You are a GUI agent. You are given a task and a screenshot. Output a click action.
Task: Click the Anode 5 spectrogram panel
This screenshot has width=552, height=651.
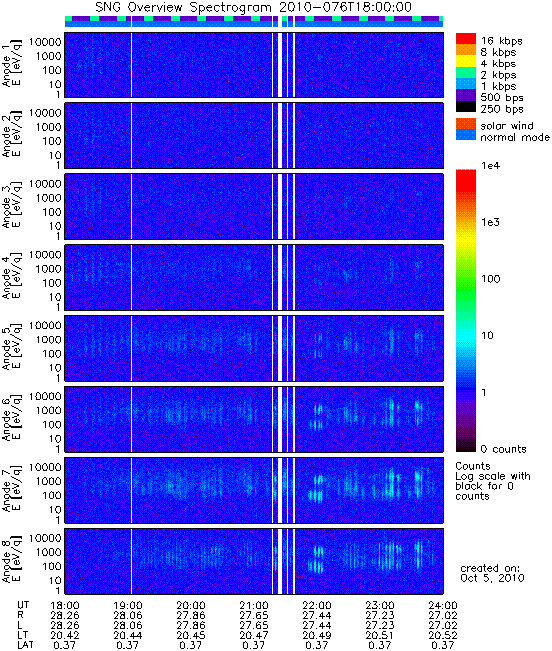click(254, 348)
